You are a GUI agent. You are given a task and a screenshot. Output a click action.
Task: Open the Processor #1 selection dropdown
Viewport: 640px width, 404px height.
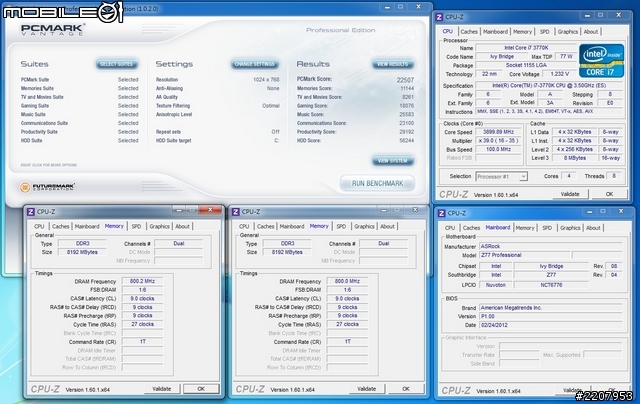[502, 176]
